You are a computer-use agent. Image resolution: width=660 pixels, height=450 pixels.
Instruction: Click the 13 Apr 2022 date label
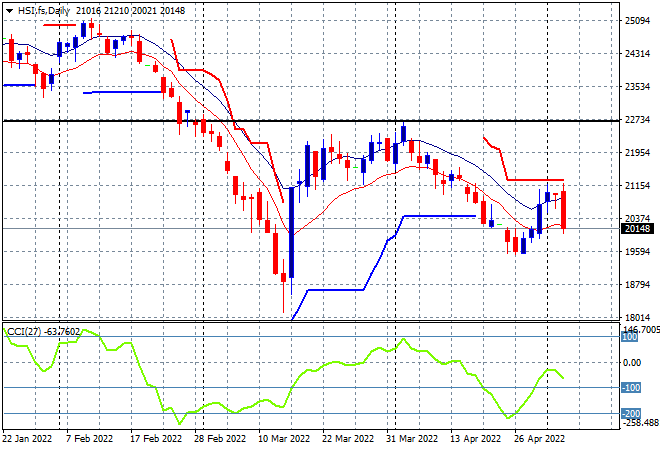(x=476, y=439)
